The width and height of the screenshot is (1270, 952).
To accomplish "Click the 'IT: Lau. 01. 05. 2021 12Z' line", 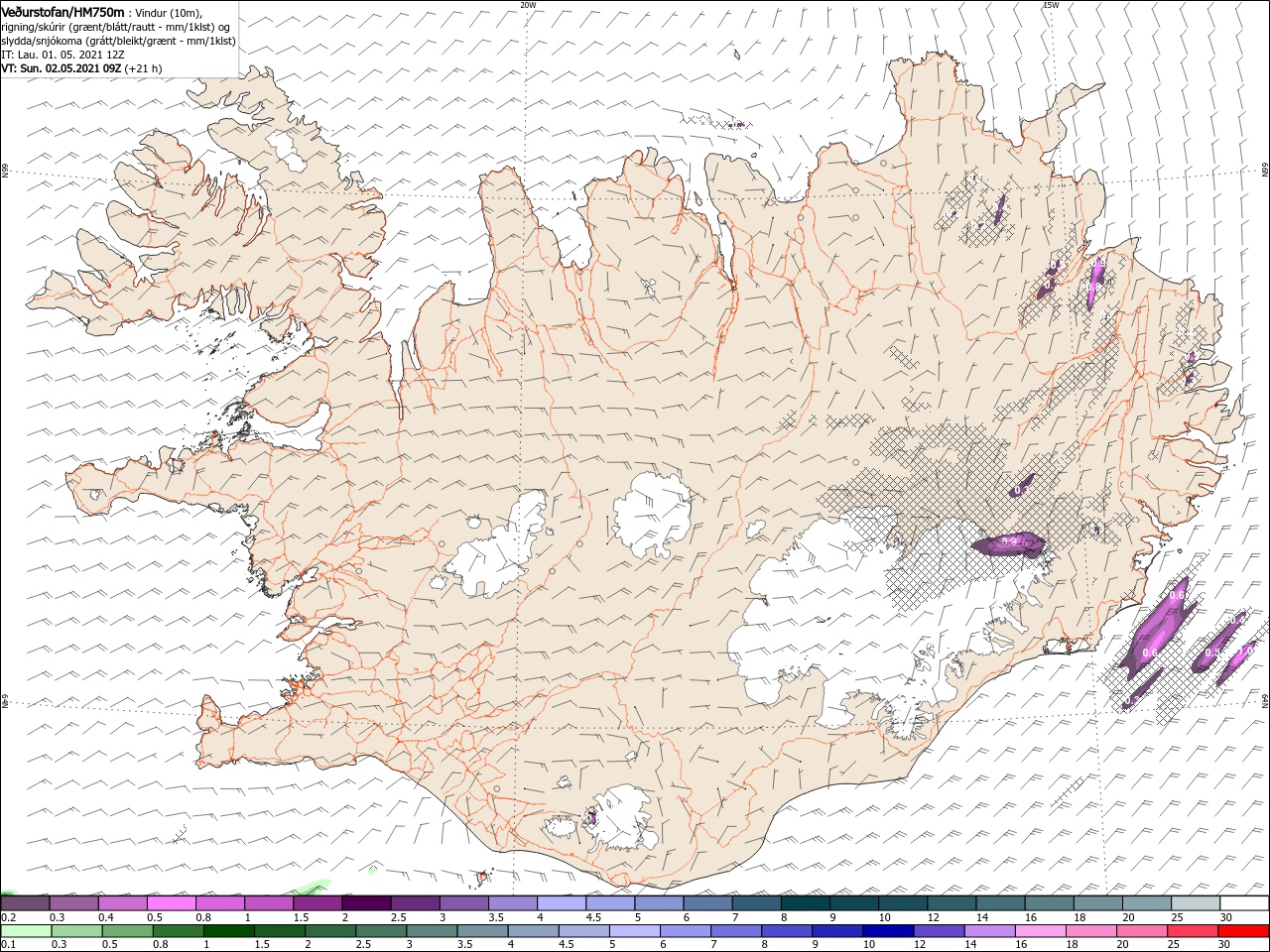I will [x=62, y=55].
